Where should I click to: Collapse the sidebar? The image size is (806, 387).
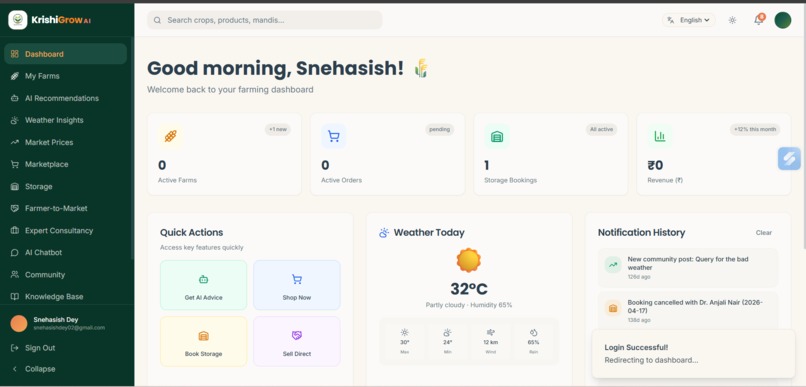65,369
